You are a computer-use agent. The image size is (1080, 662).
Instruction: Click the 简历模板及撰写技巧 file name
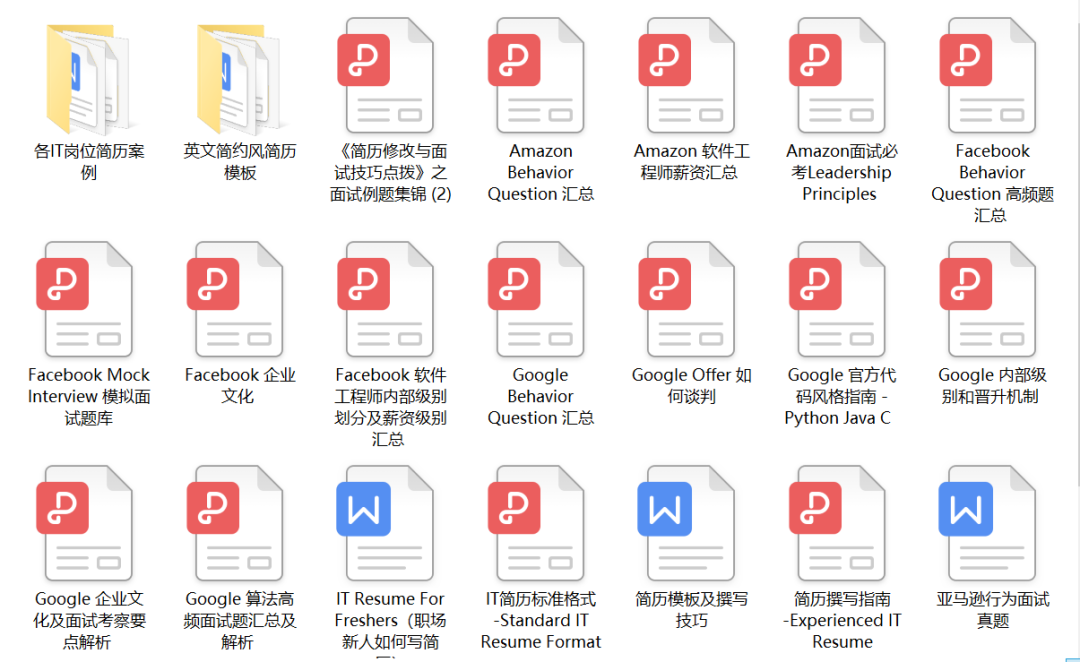(x=692, y=610)
